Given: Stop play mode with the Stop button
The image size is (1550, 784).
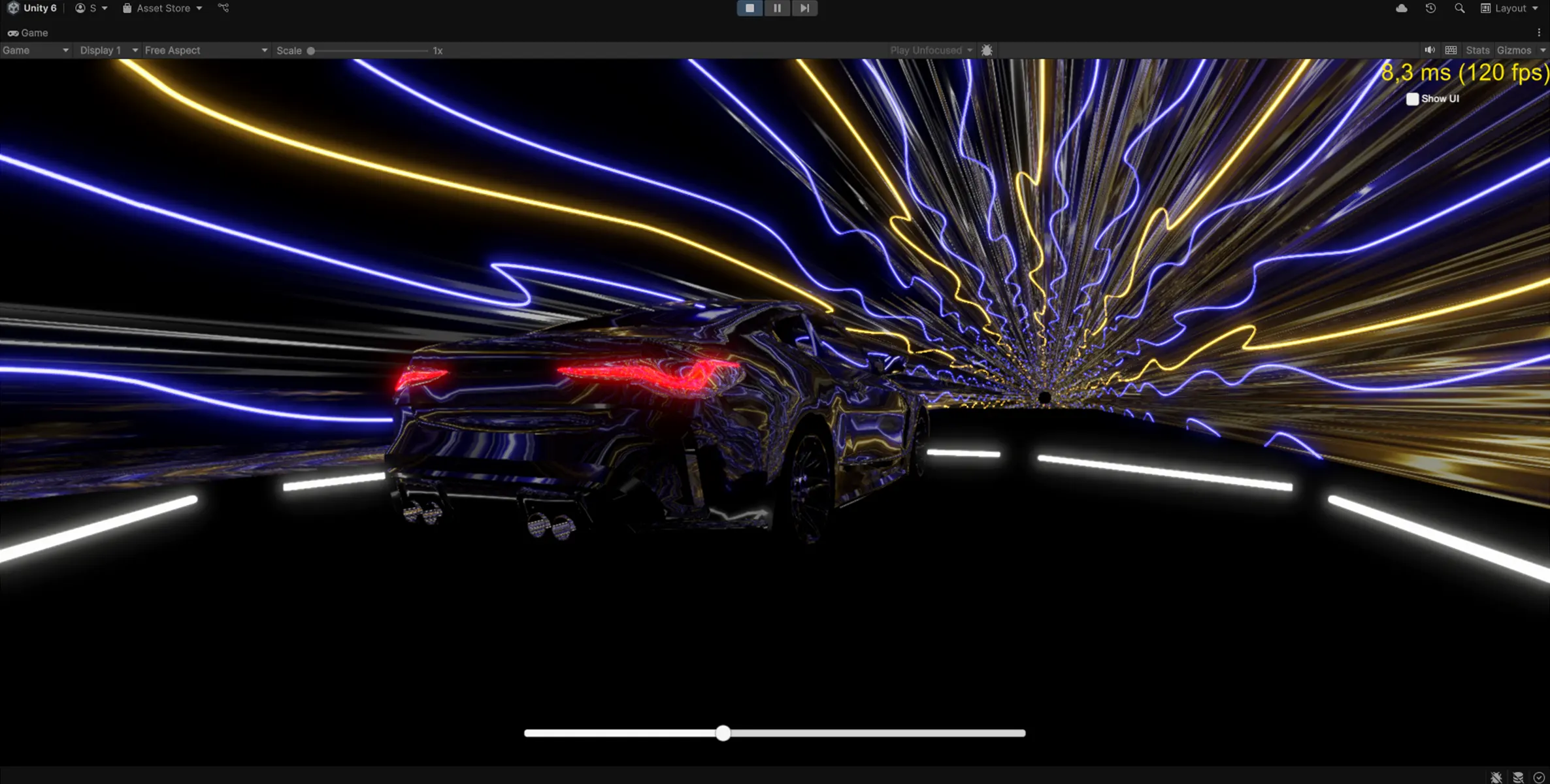Looking at the screenshot, I should tap(750, 8).
